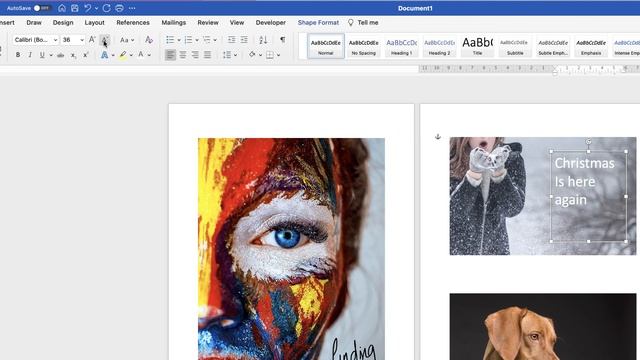Center align text
The image size is (640, 360).
pos(182,55)
